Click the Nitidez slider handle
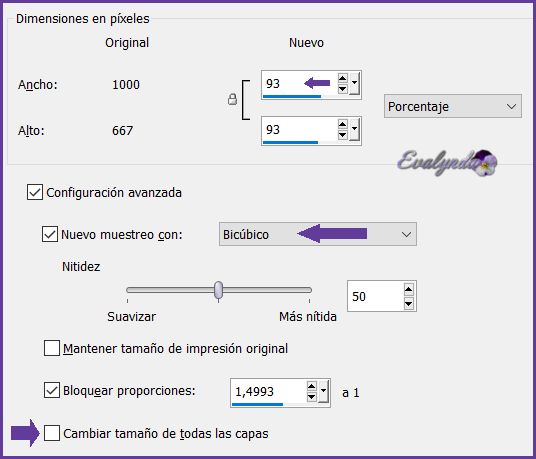Screen dimensions: 536x459 point(218,291)
